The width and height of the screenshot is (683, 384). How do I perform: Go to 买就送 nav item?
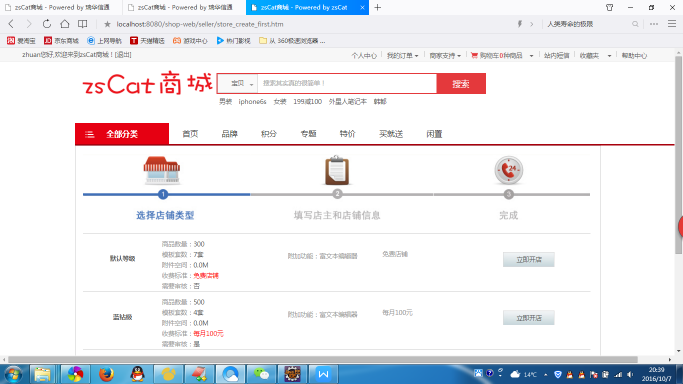click(x=391, y=134)
